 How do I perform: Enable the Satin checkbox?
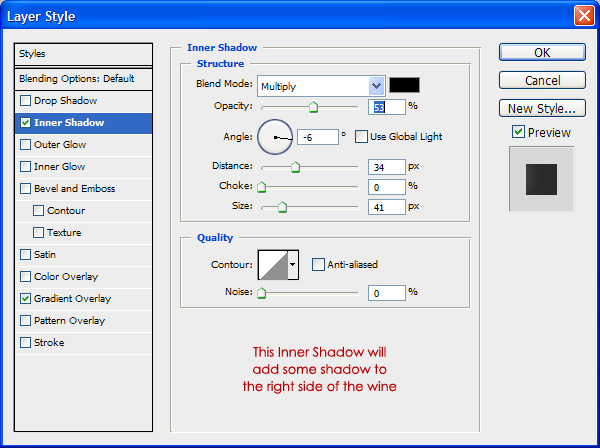pos(25,254)
